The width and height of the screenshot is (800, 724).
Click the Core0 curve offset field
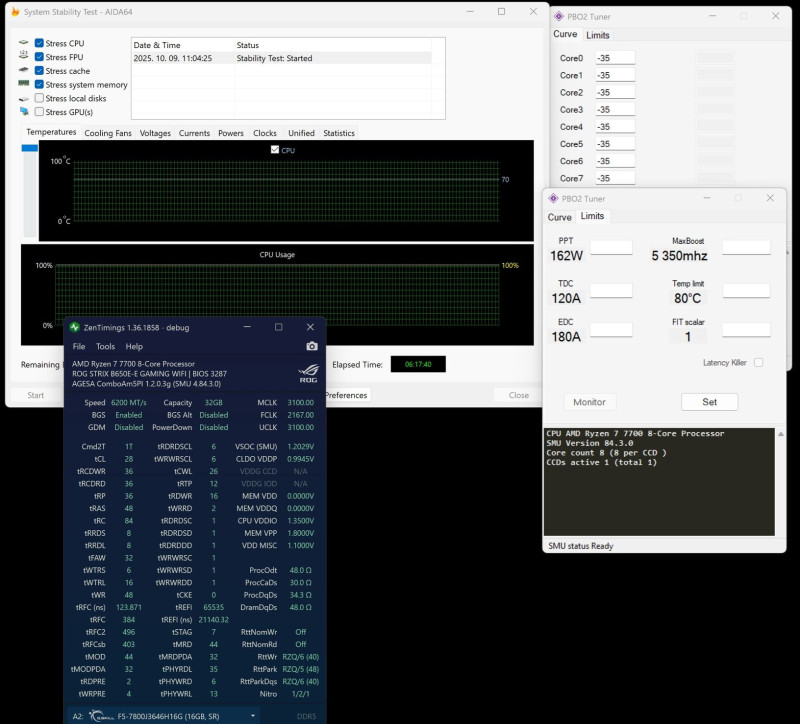coord(615,58)
